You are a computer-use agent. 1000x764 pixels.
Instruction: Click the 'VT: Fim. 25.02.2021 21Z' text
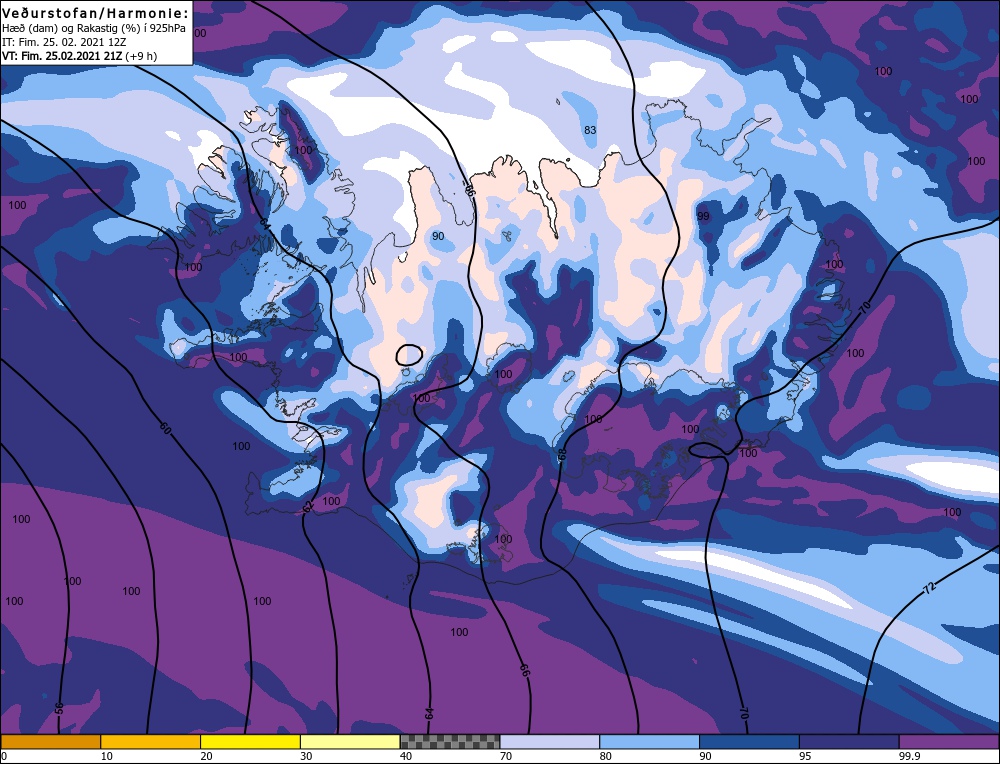pos(62,56)
